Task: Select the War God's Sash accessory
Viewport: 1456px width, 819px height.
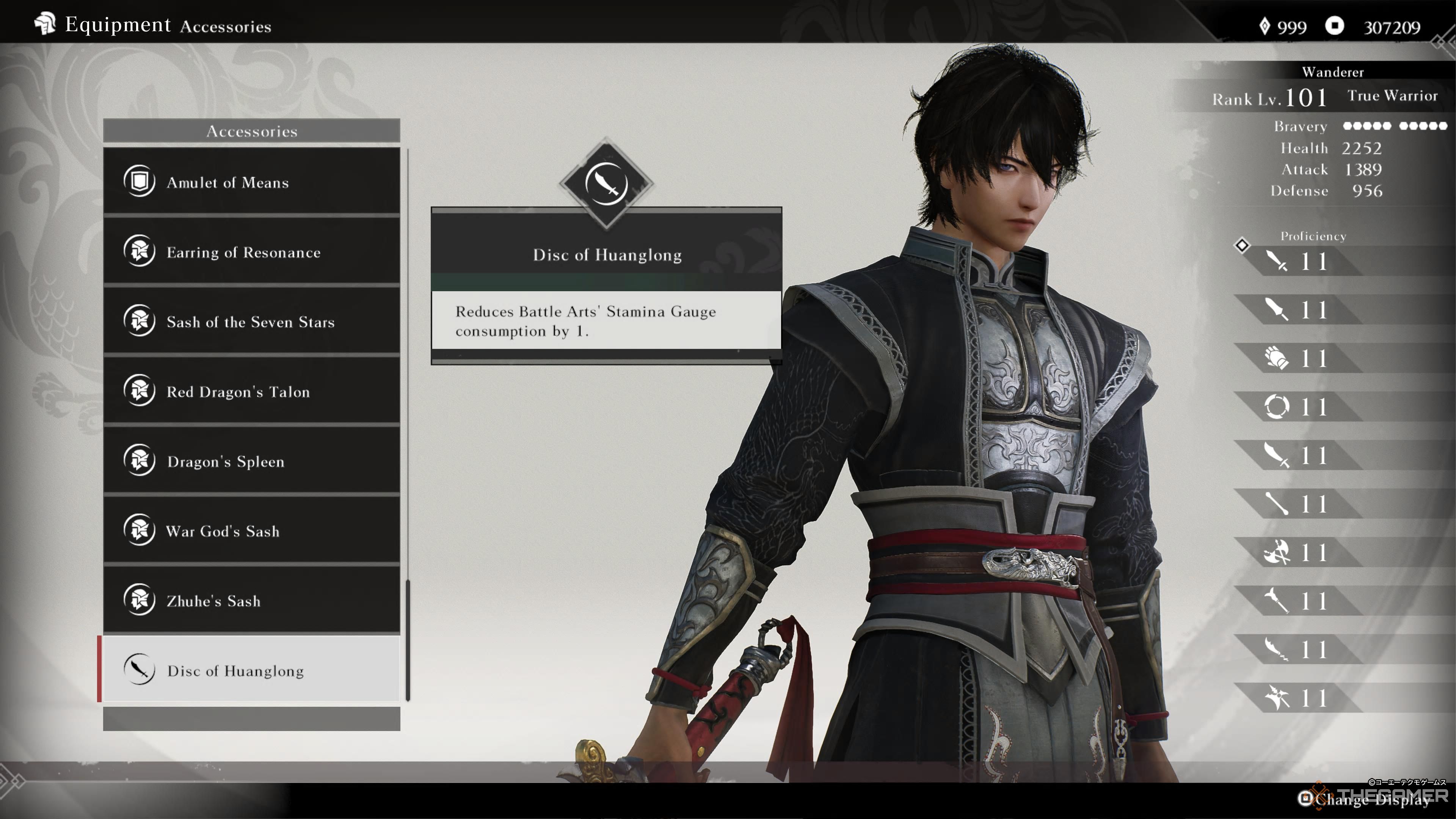Action: pyautogui.click(x=253, y=531)
